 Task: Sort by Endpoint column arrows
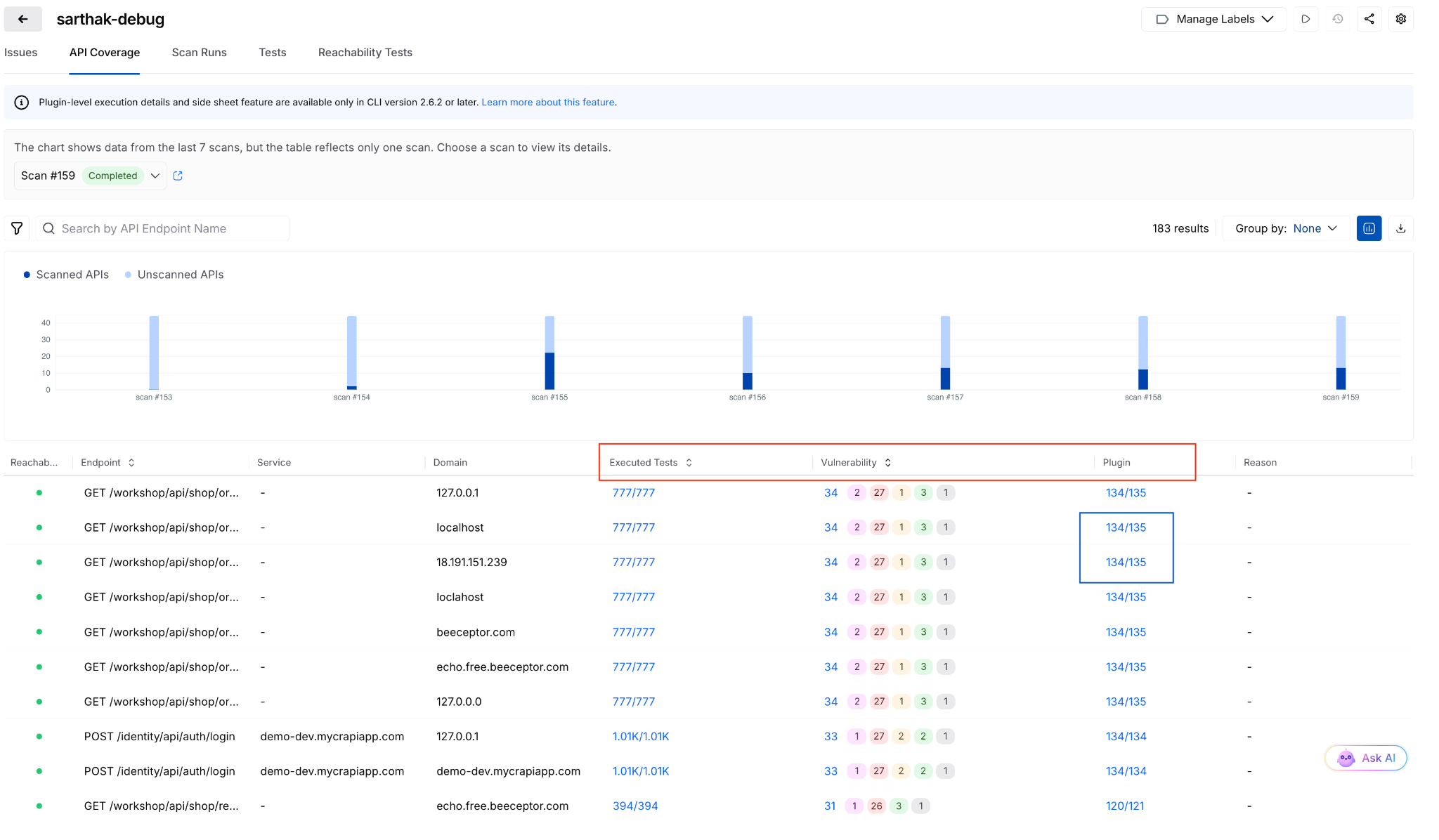131,462
